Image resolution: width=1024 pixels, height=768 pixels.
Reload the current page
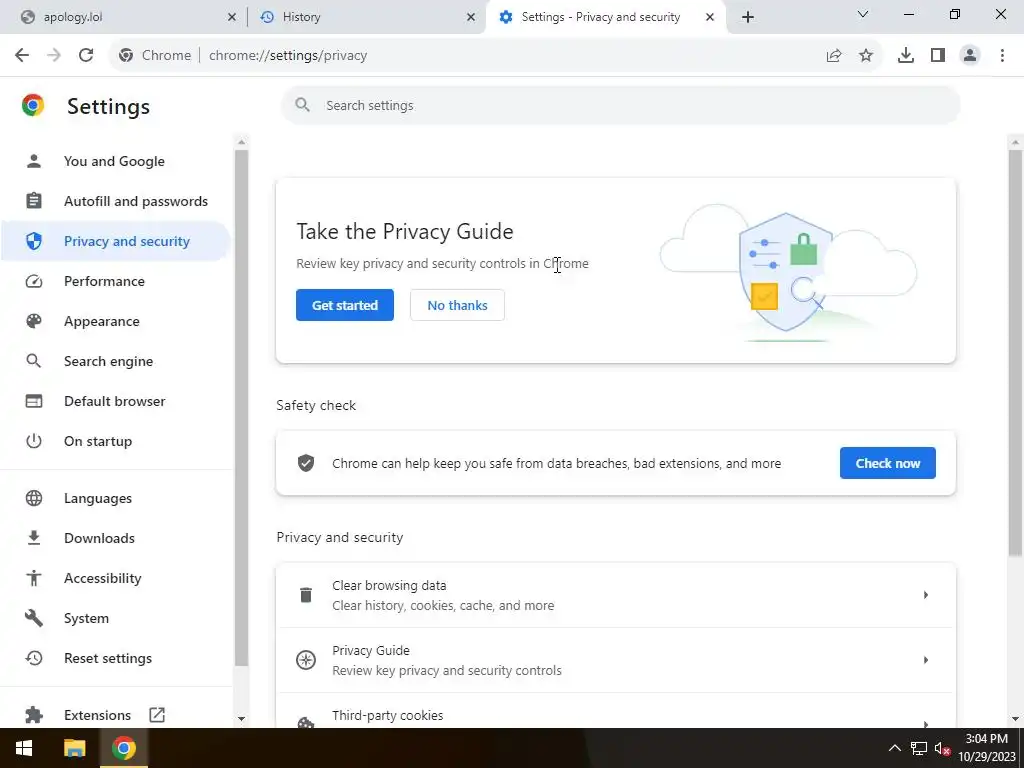pos(86,56)
